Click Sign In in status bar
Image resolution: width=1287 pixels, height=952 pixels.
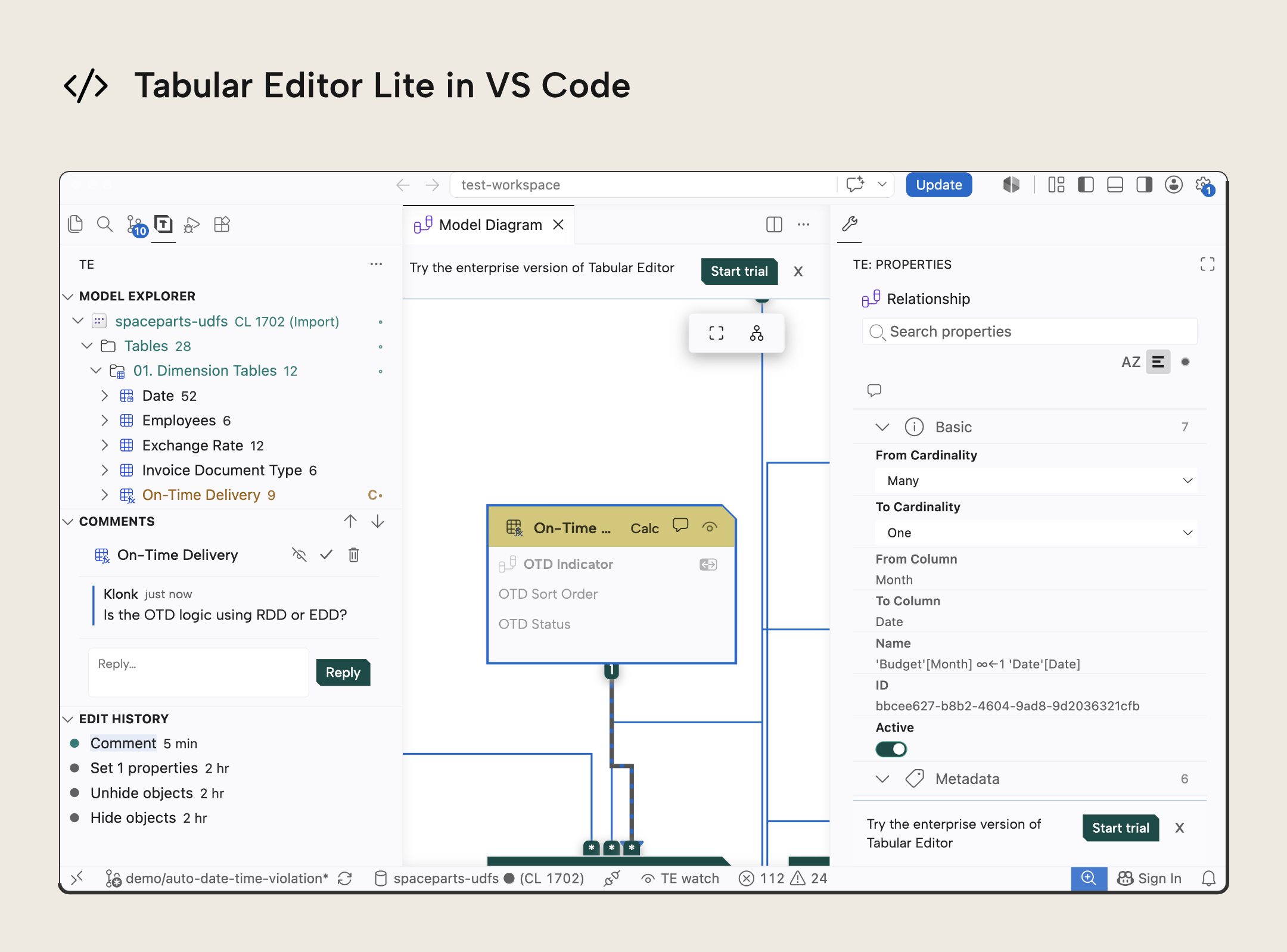point(1149,878)
